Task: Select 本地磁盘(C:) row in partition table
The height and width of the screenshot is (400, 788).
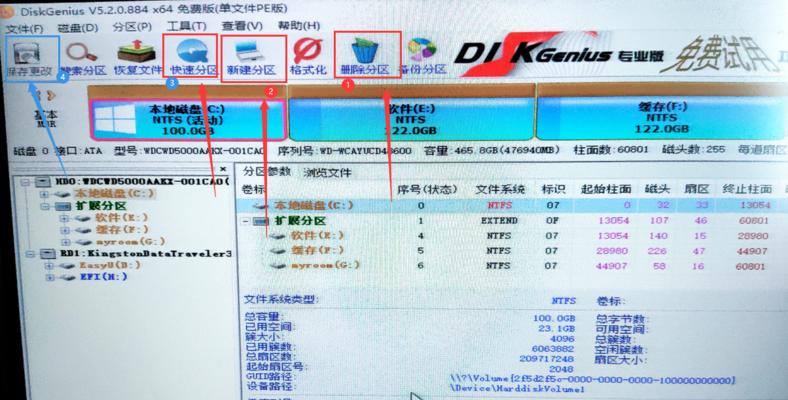Action: tap(511, 206)
